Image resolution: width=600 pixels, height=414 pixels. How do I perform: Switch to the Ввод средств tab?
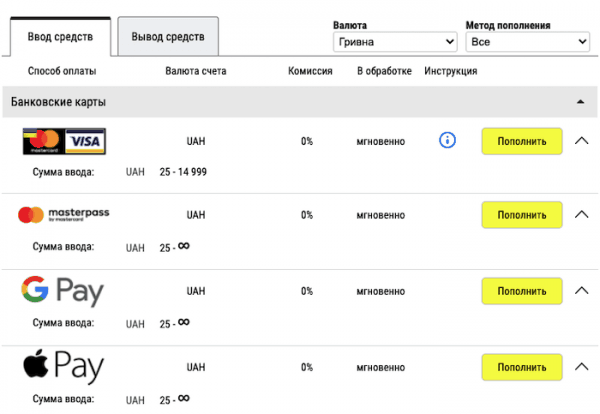[x=62, y=37]
